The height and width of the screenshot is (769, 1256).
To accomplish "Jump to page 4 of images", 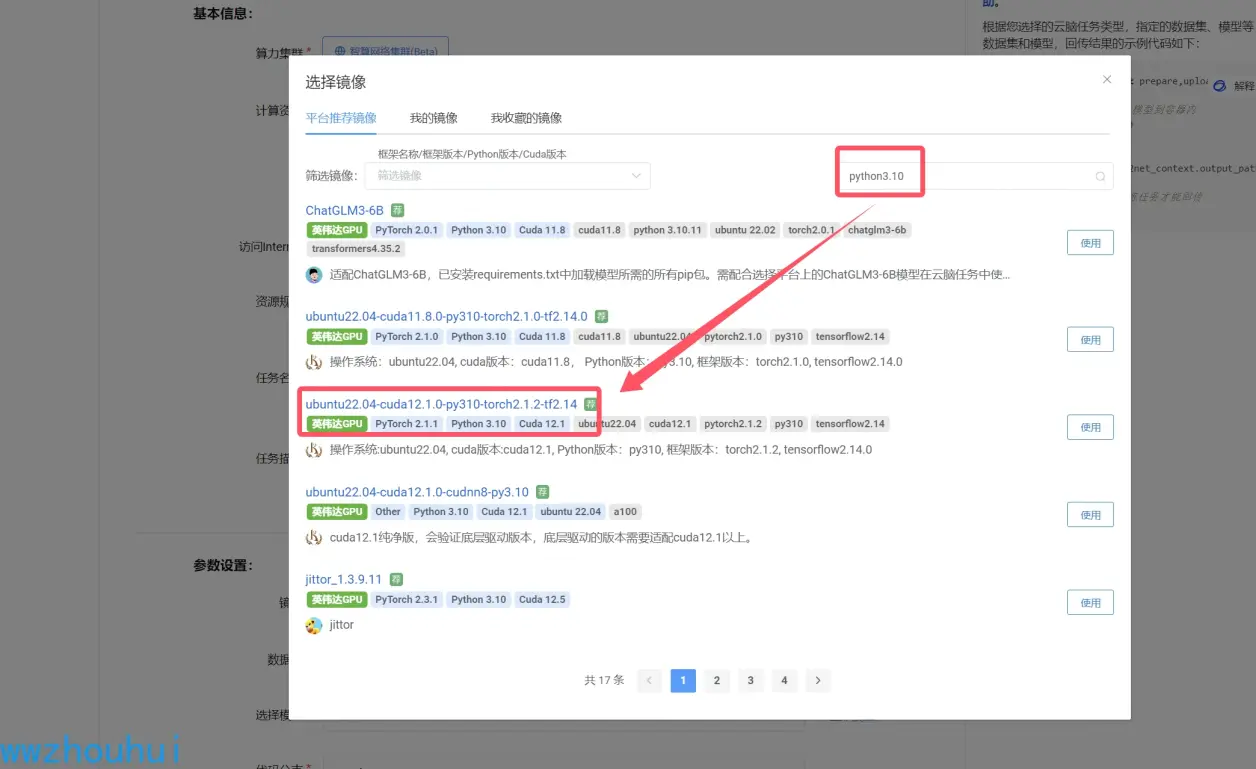I will [784, 681].
